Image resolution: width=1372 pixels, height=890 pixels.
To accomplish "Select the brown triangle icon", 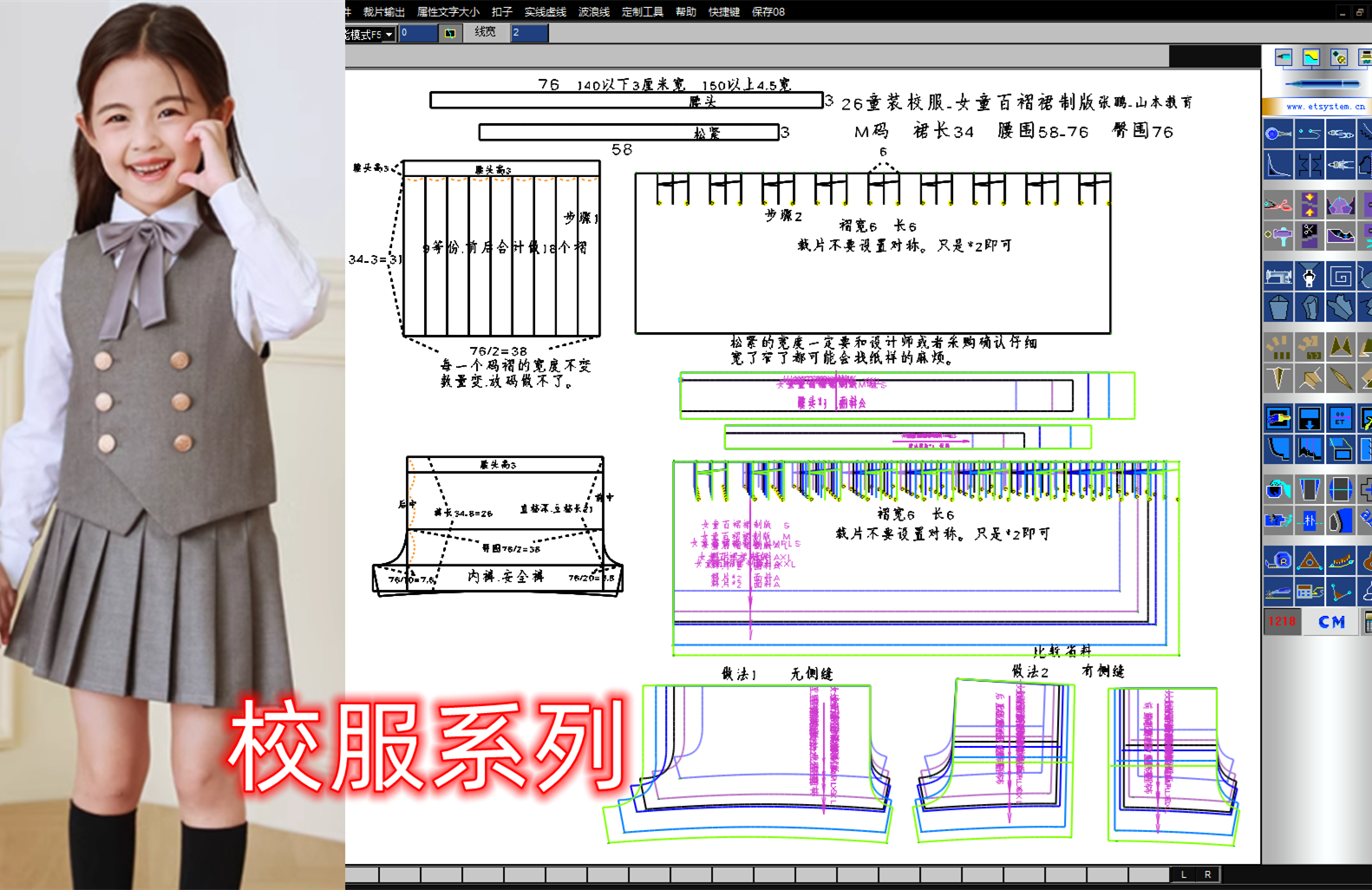I will [x=1310, y=560].
